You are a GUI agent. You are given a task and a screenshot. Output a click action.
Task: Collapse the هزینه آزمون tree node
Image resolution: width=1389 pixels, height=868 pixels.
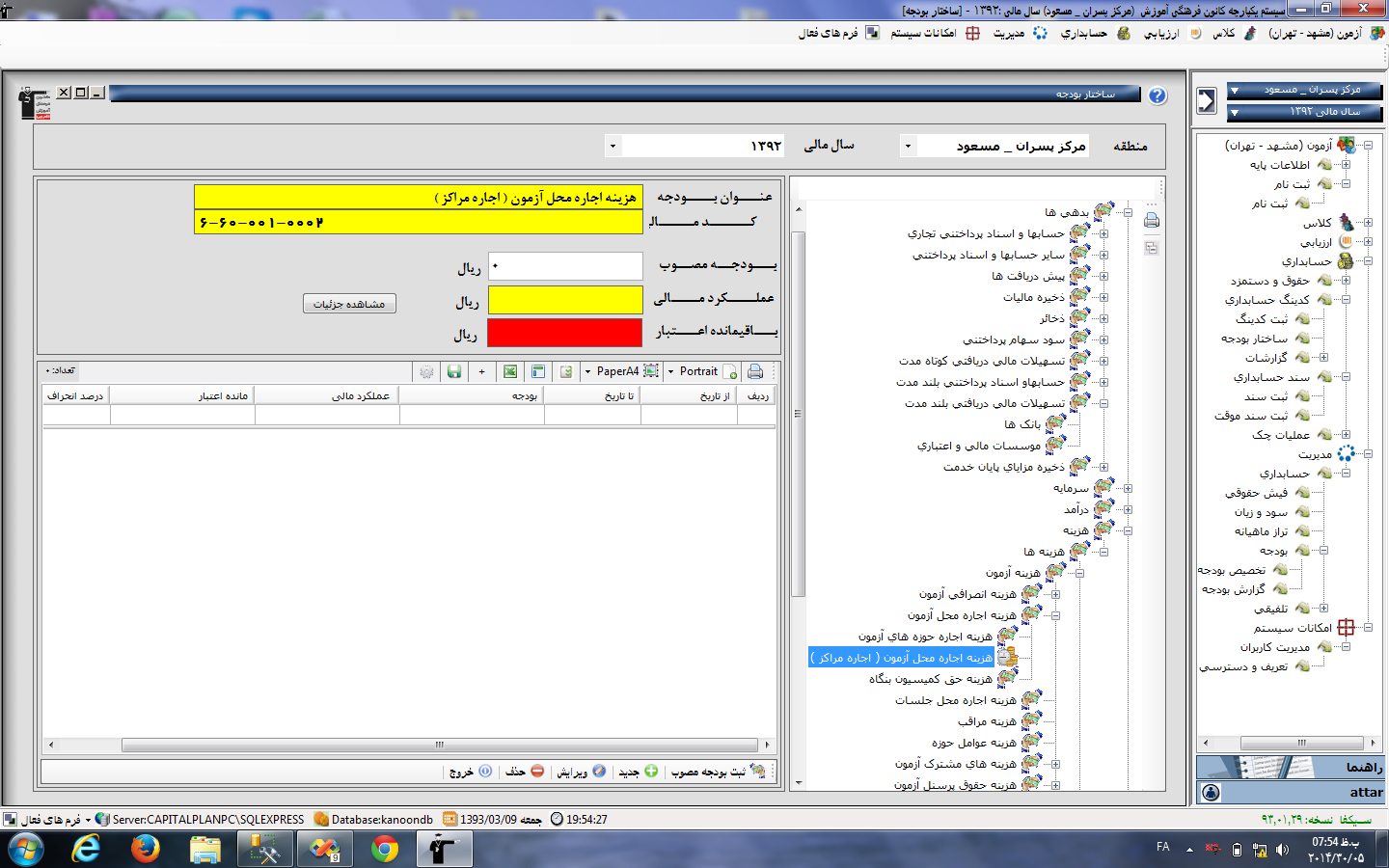(x=1079, y=573)
